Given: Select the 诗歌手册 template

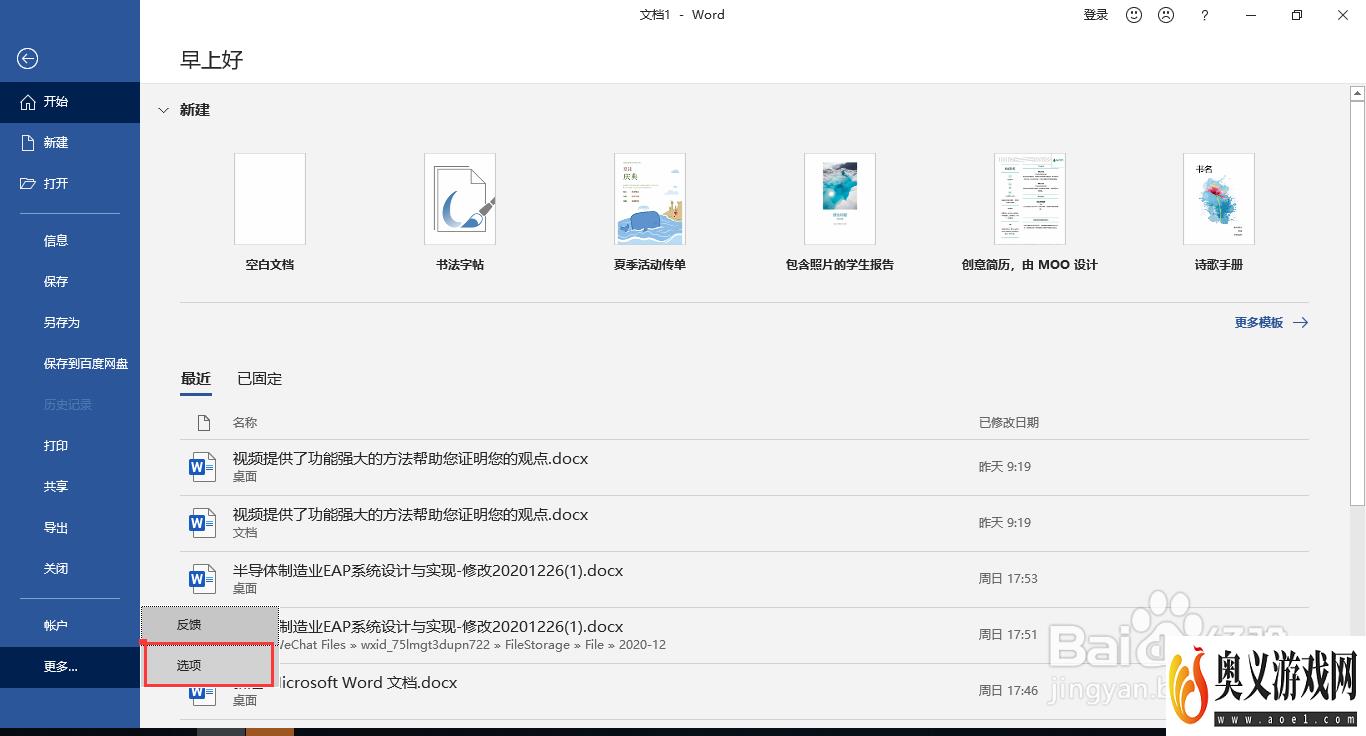Looking at the screenshot, I should [x=1219, y=199].
